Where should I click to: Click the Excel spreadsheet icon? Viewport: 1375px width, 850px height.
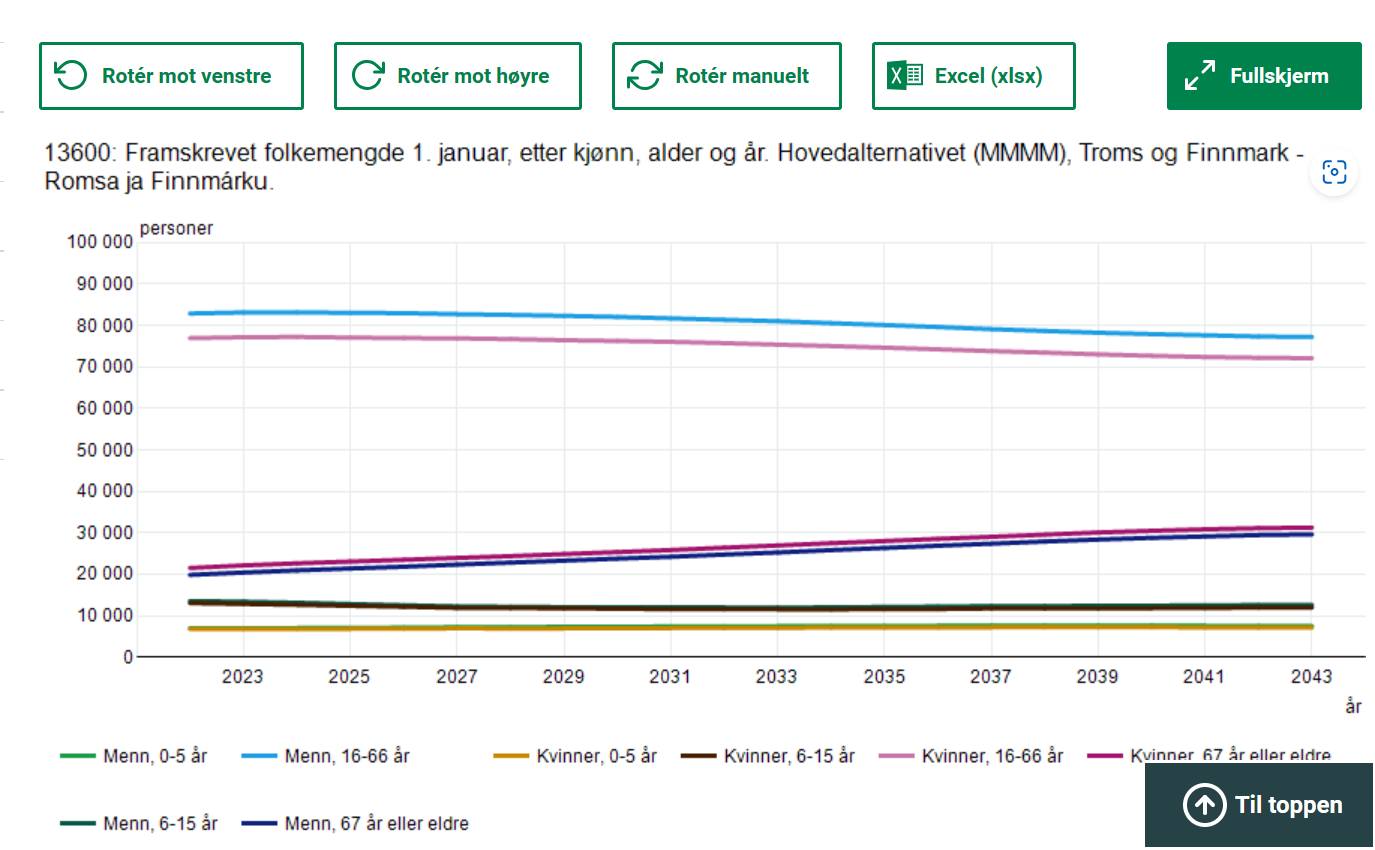[x=905, y=76]
